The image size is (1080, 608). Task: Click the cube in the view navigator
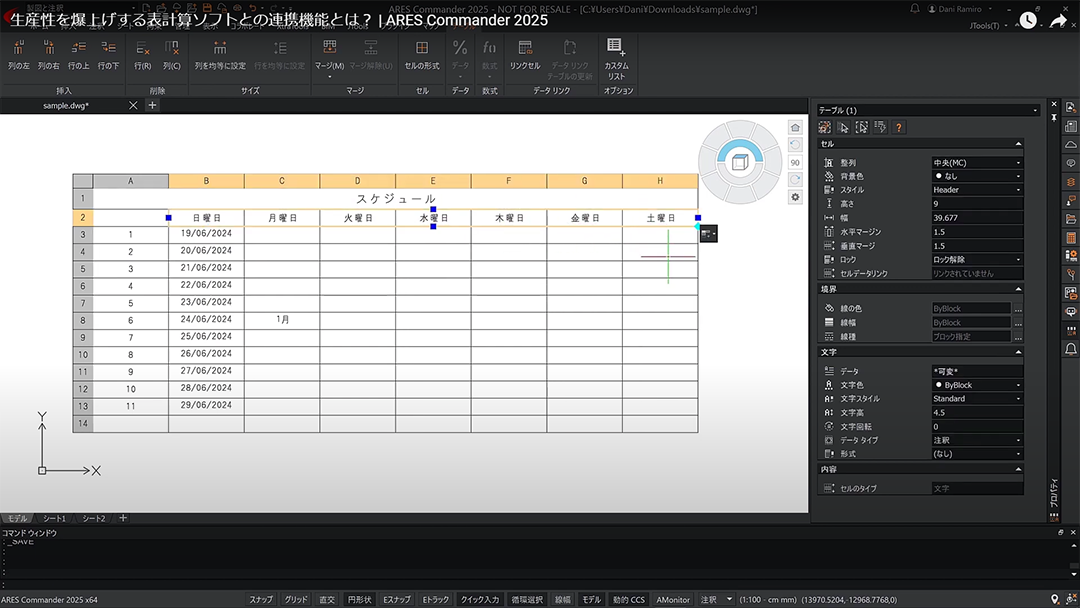pyautogui.click(x=740, y=163)
